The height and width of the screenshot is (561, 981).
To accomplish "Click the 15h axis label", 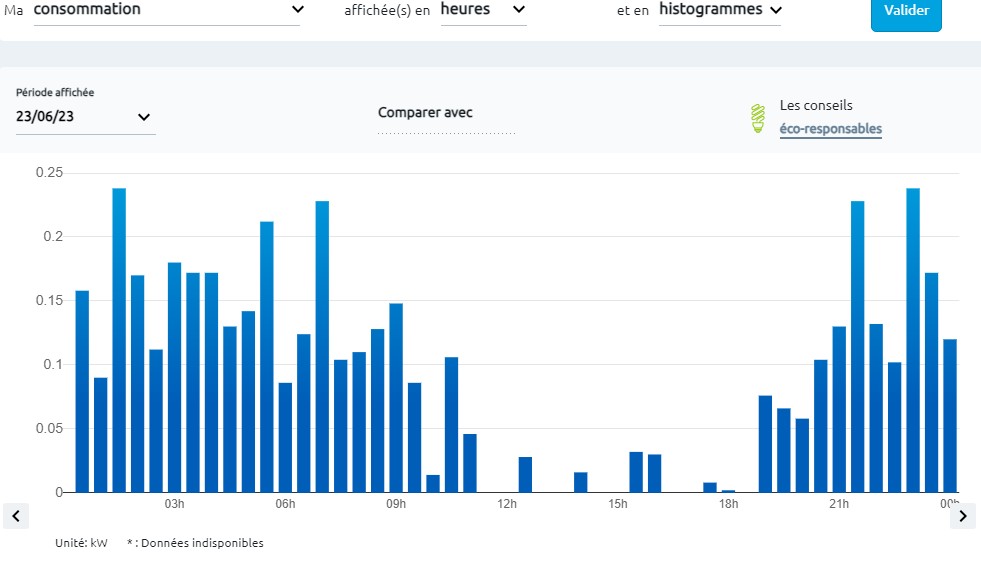I will (x=617, y=503).
